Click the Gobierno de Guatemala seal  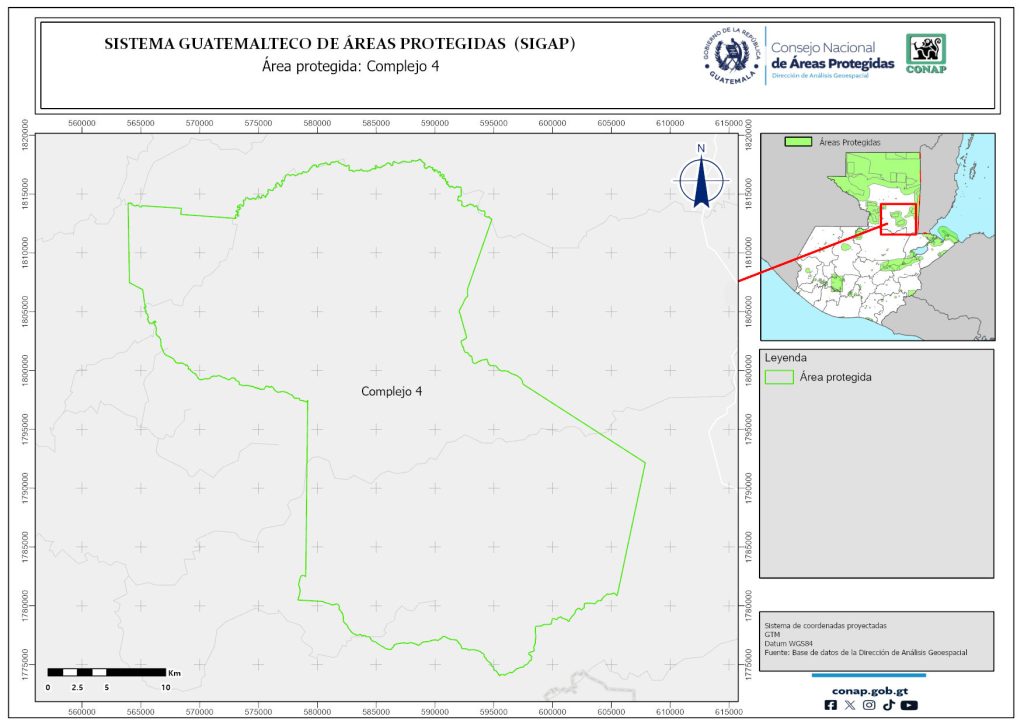coord(735,56)
